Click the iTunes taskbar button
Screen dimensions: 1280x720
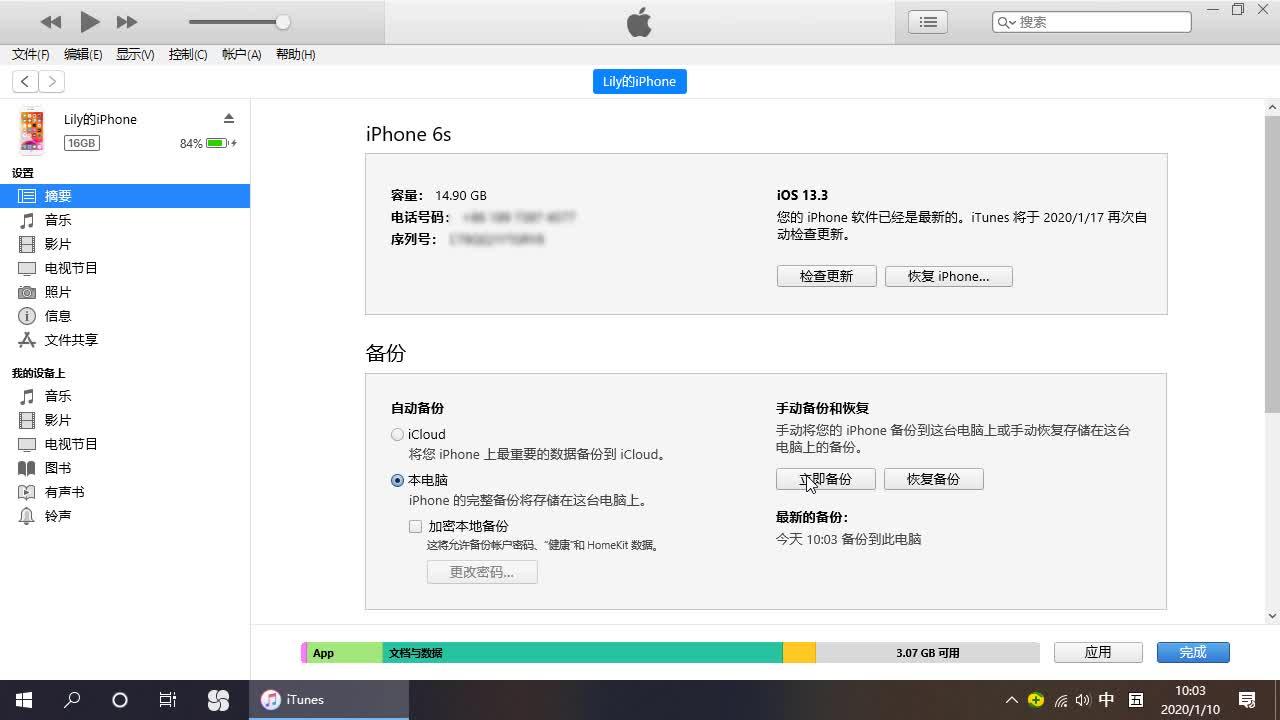click(x=329, y=700)
